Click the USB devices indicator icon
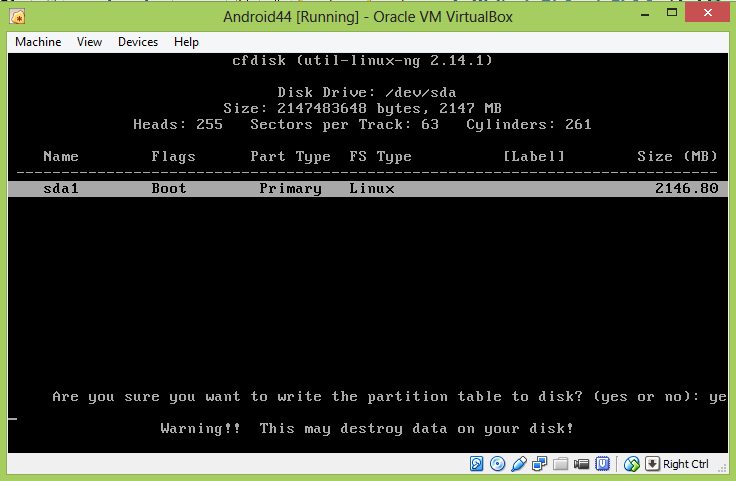The image size is (736, 481). coord(519,464)
